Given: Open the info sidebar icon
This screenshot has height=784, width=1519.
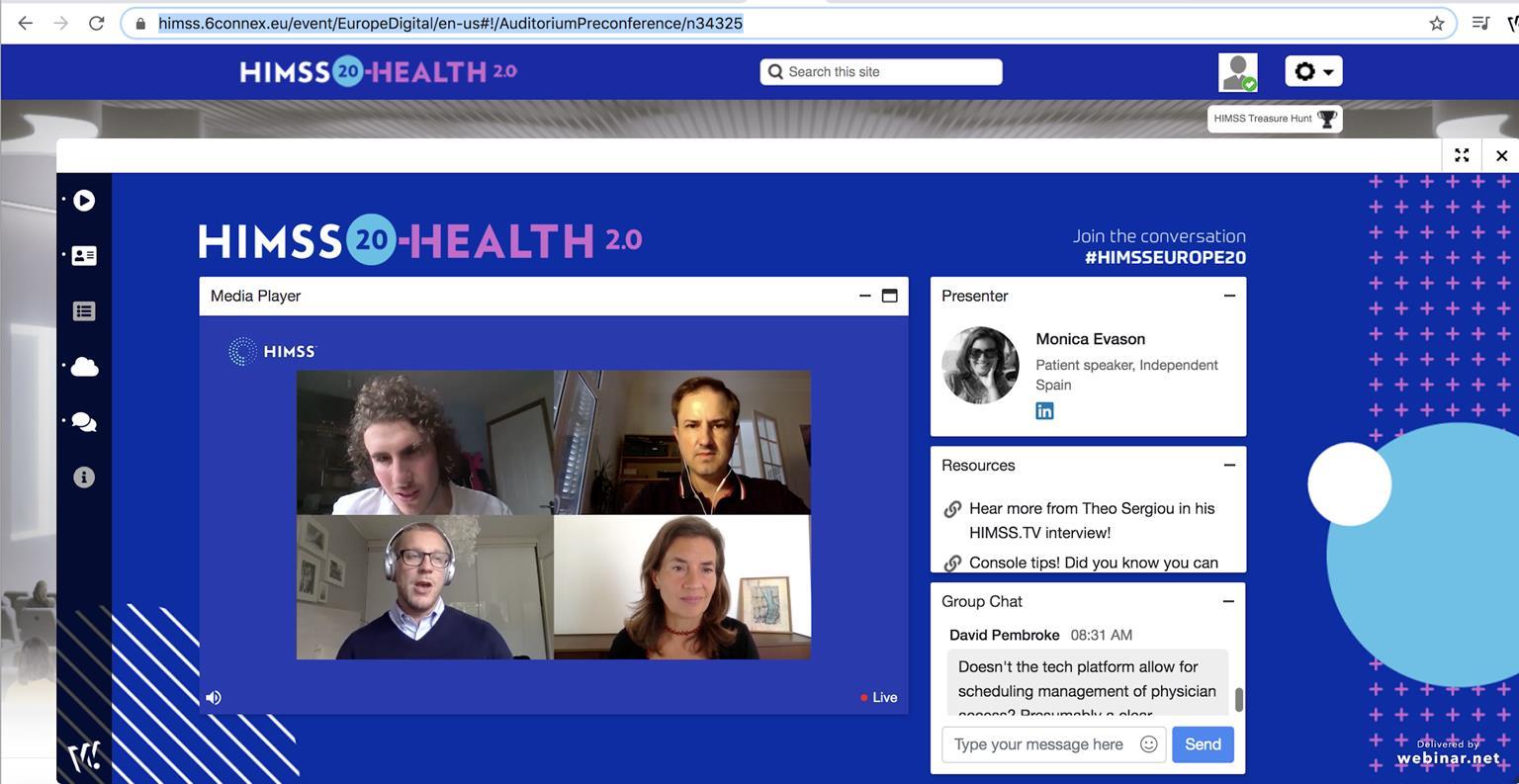Looking at the screenshot, I should [84, 478].
